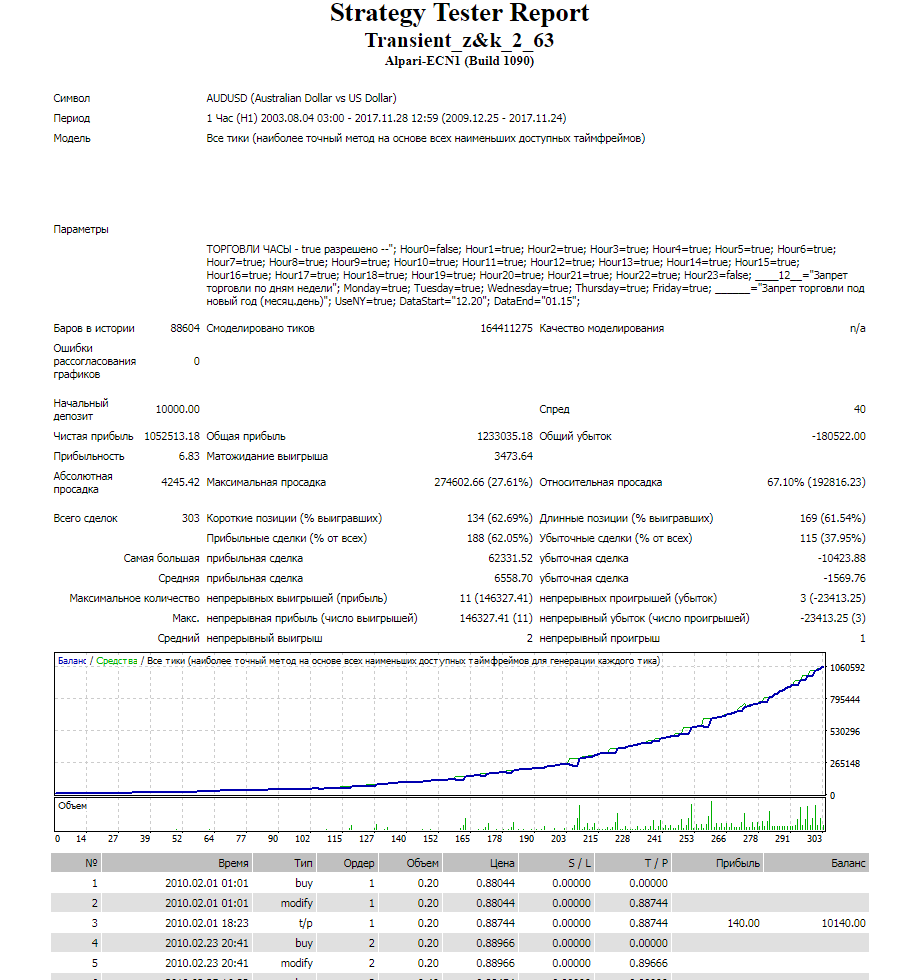The height and width of the screenshot is (980, 904).
Task: Select the price "0.88966" in row 4
Action: (x=495, y=943)
